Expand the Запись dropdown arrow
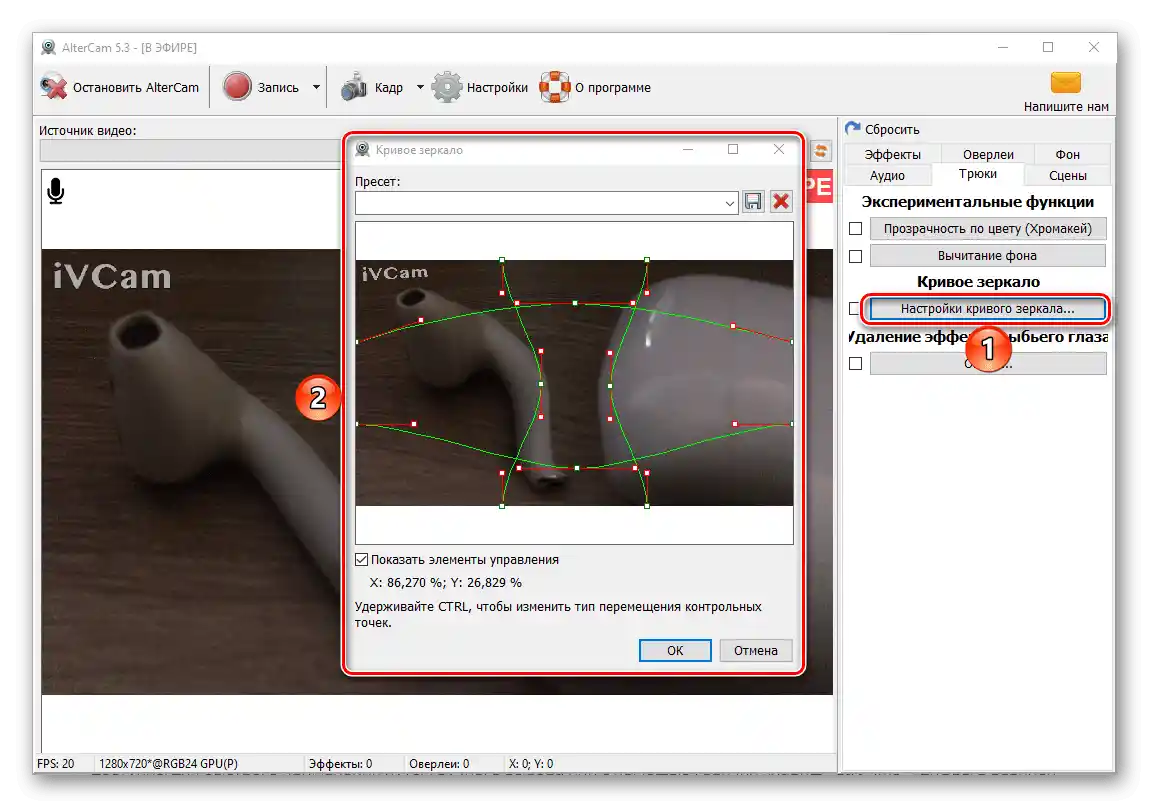This screenshot has height=807, width=1150. pos(316,87)
